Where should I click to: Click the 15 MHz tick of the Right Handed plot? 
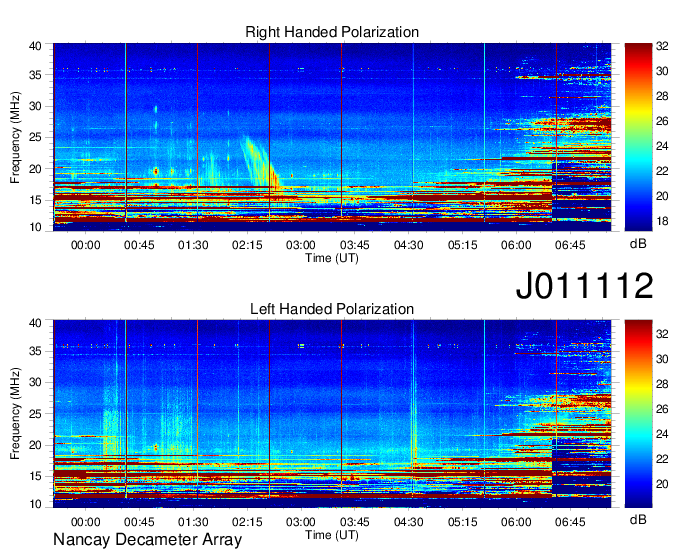(35, 200)
